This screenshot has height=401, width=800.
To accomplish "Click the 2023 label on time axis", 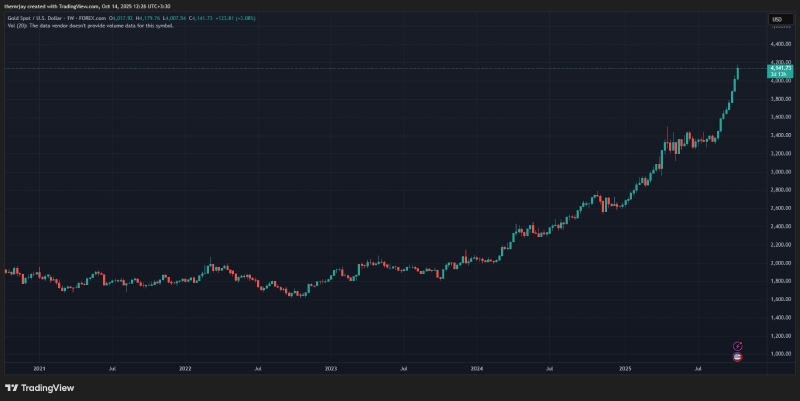I will click(331, 368).
